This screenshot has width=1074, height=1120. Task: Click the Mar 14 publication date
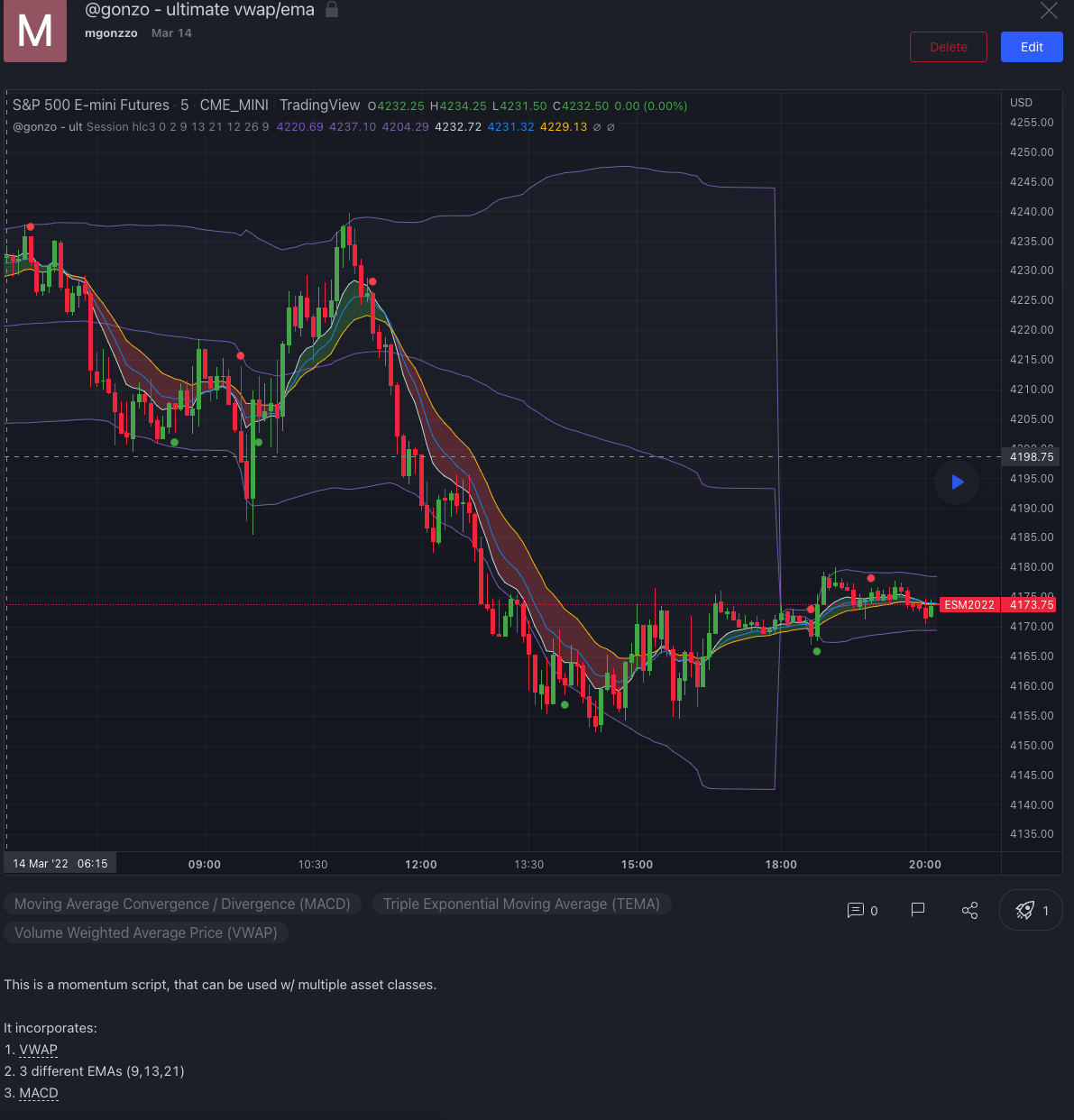(x=171, y=32)
